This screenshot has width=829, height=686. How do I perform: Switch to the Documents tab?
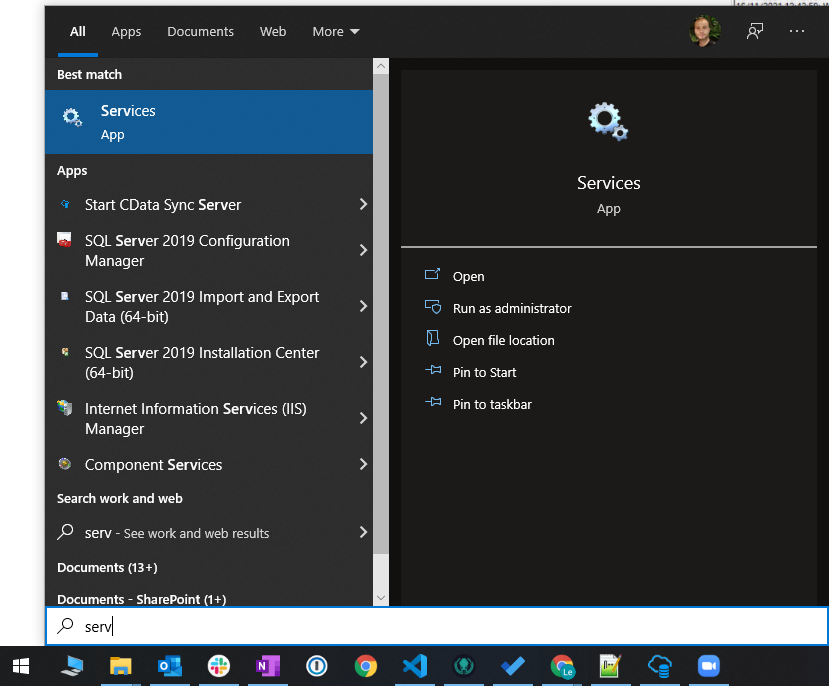(200, 32)
